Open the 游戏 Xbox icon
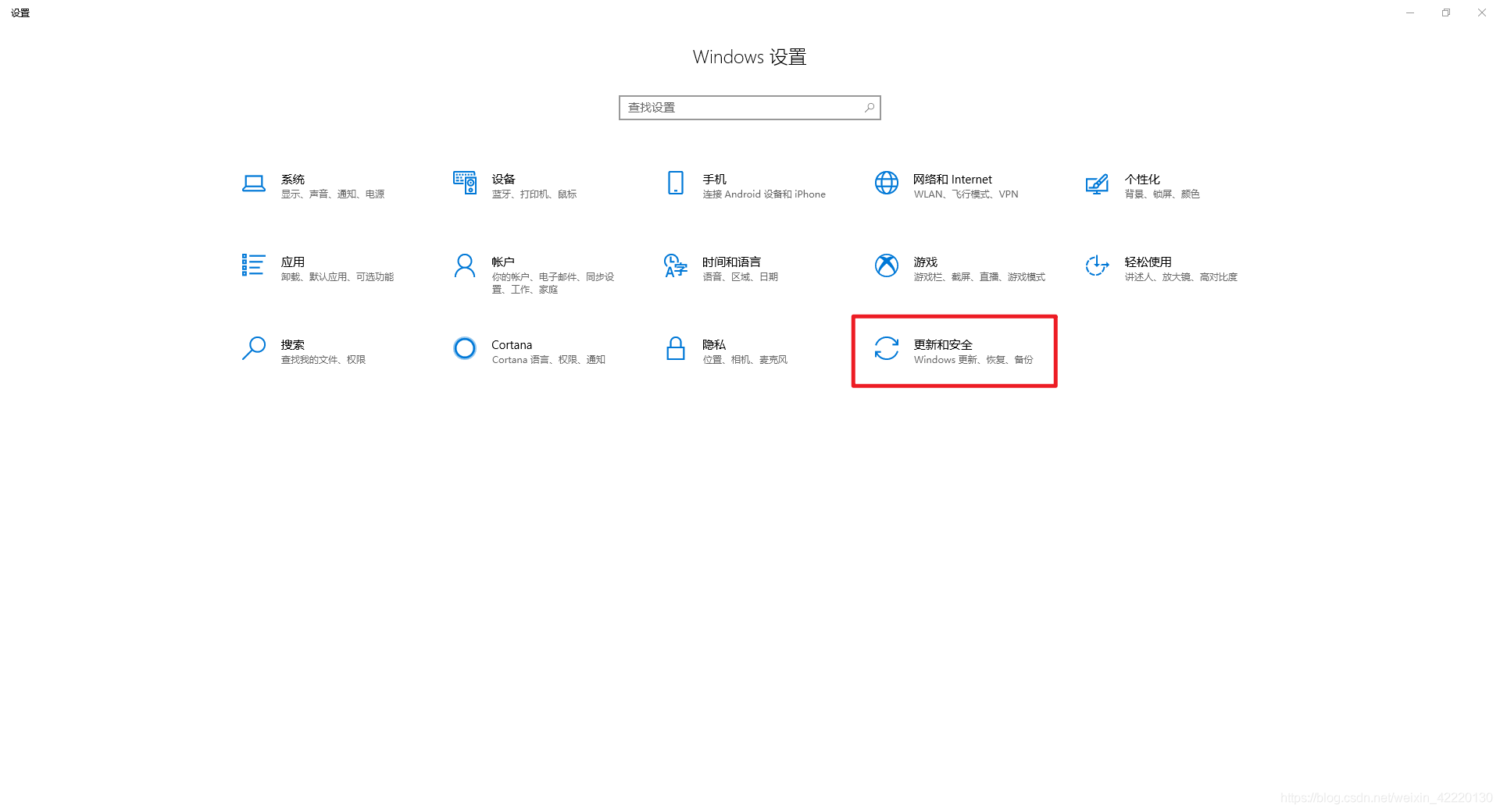Viewport: 1500px width, 812px height. [887, 265]
